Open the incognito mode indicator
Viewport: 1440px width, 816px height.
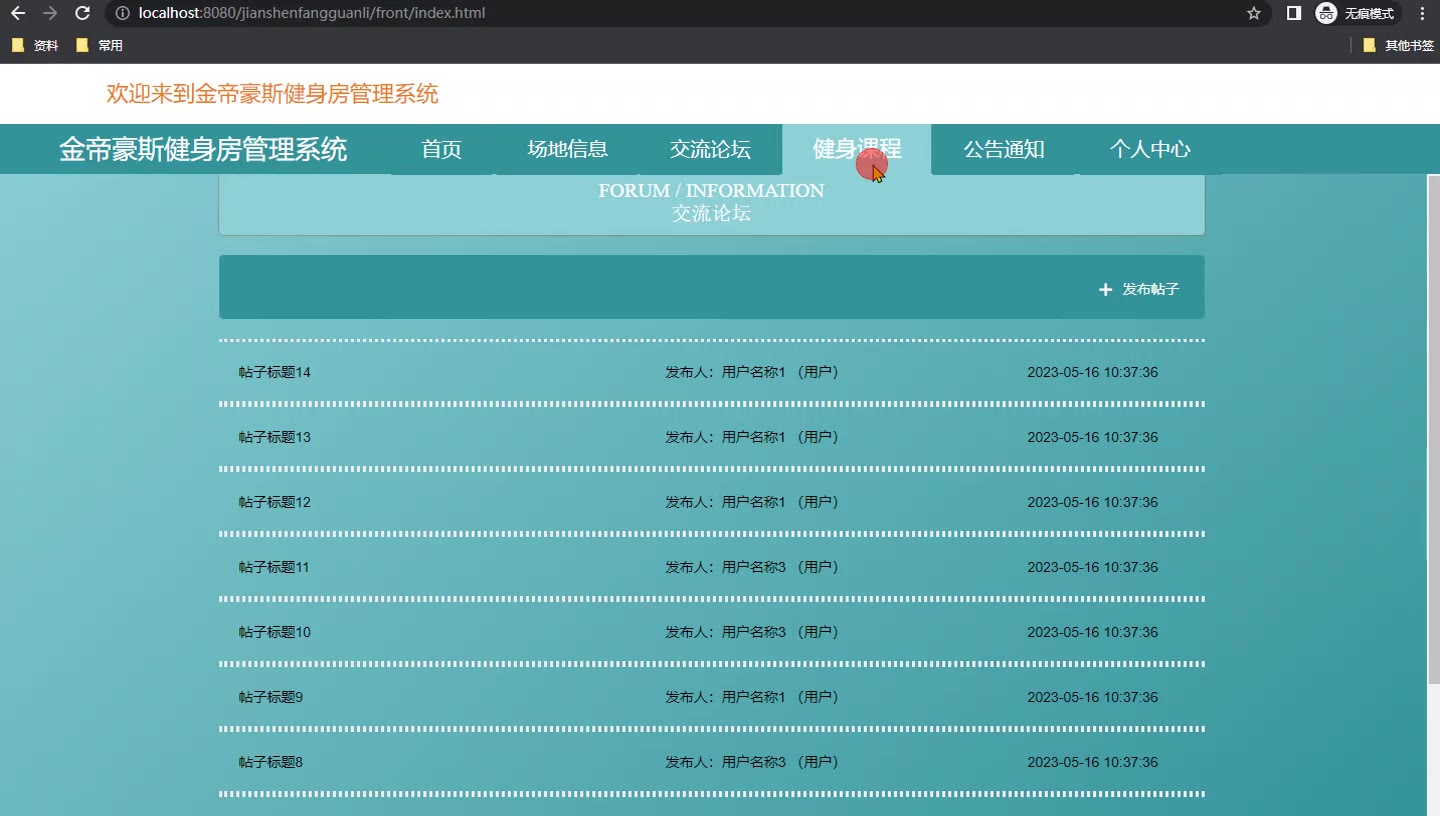point(1356,13)
